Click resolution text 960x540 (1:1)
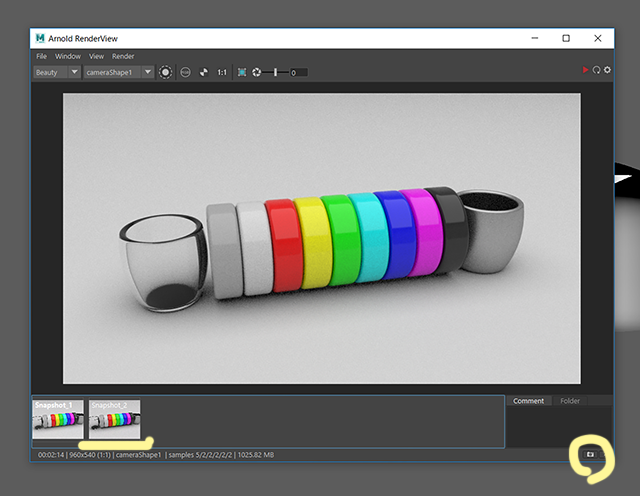This screenshot has height=496, width=640. 90,455
